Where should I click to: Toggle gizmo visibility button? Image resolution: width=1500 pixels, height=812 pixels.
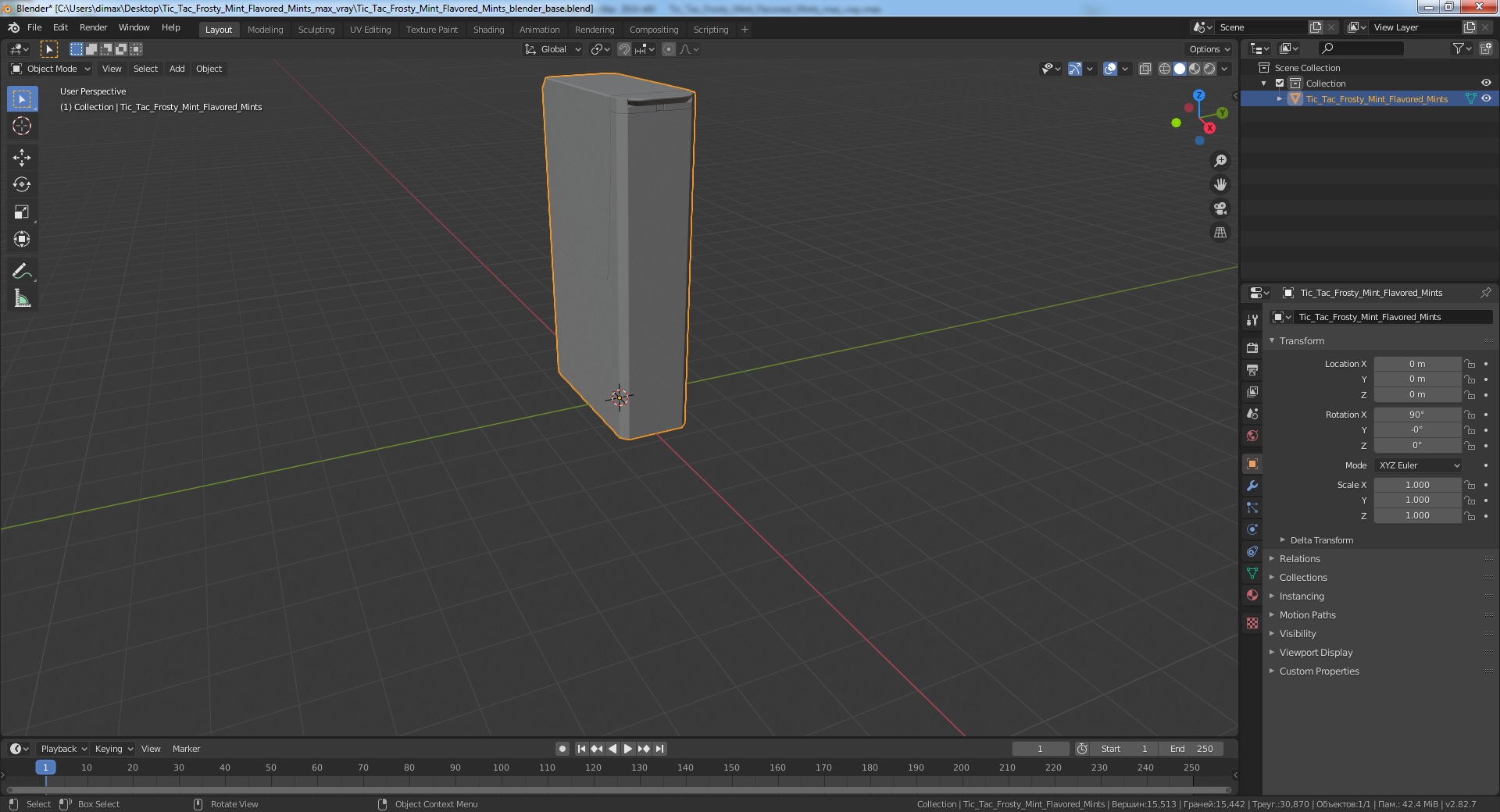click(1075, 69)
